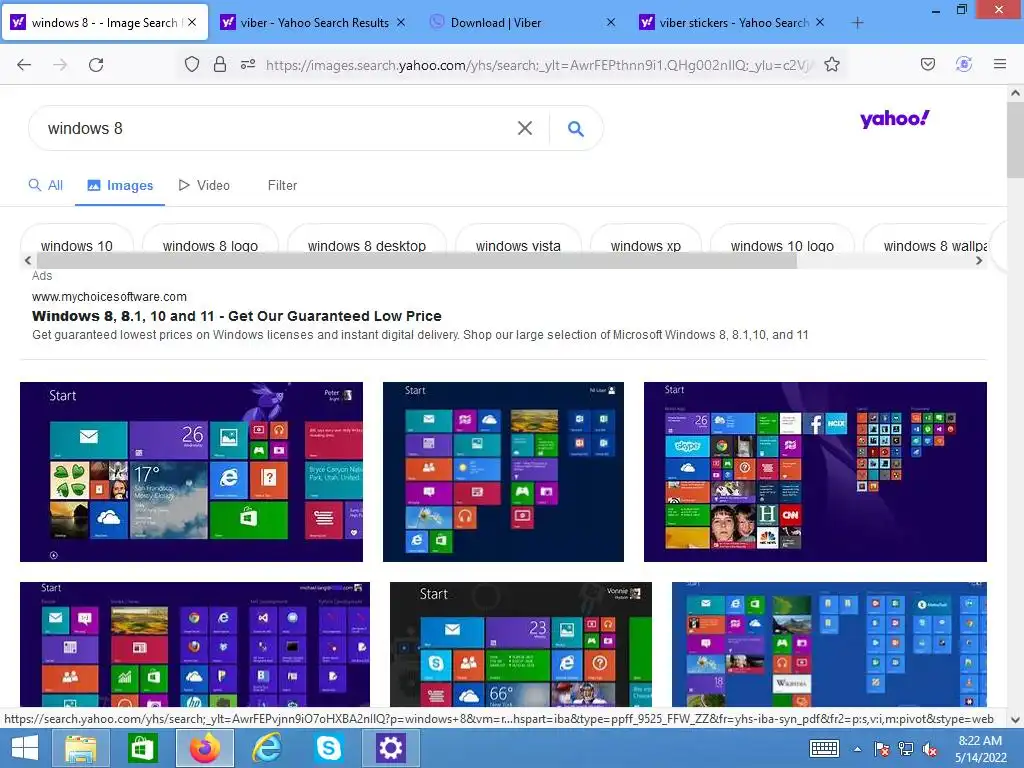
Task: Click the windows 8 logo suggestion chip
Action: tap(210, 246)
